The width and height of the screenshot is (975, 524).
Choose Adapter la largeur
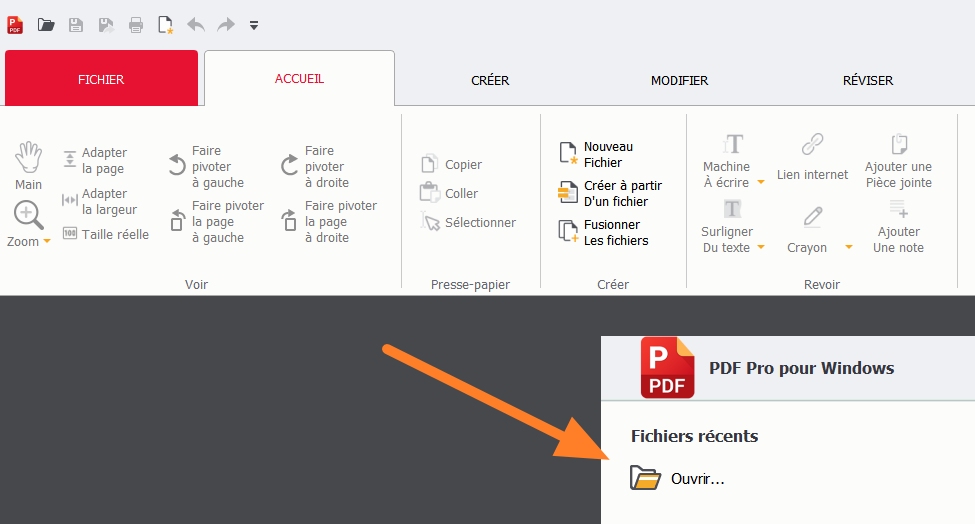99,201
